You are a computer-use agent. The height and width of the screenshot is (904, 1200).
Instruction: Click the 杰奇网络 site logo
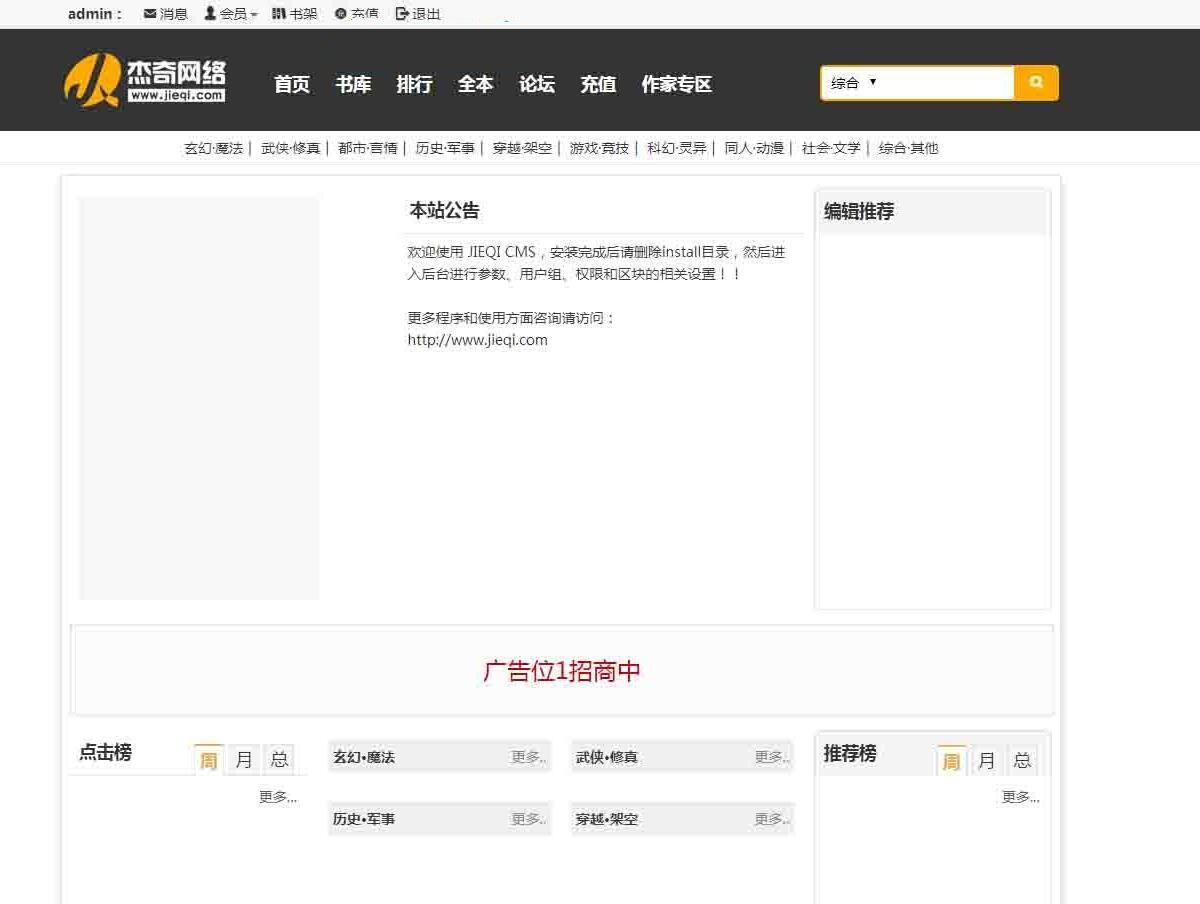coord(145,80)
